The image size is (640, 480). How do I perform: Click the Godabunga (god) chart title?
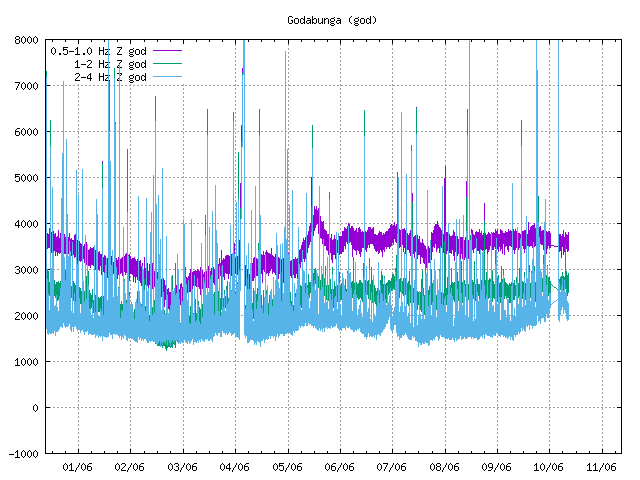[x=332, y=20]
